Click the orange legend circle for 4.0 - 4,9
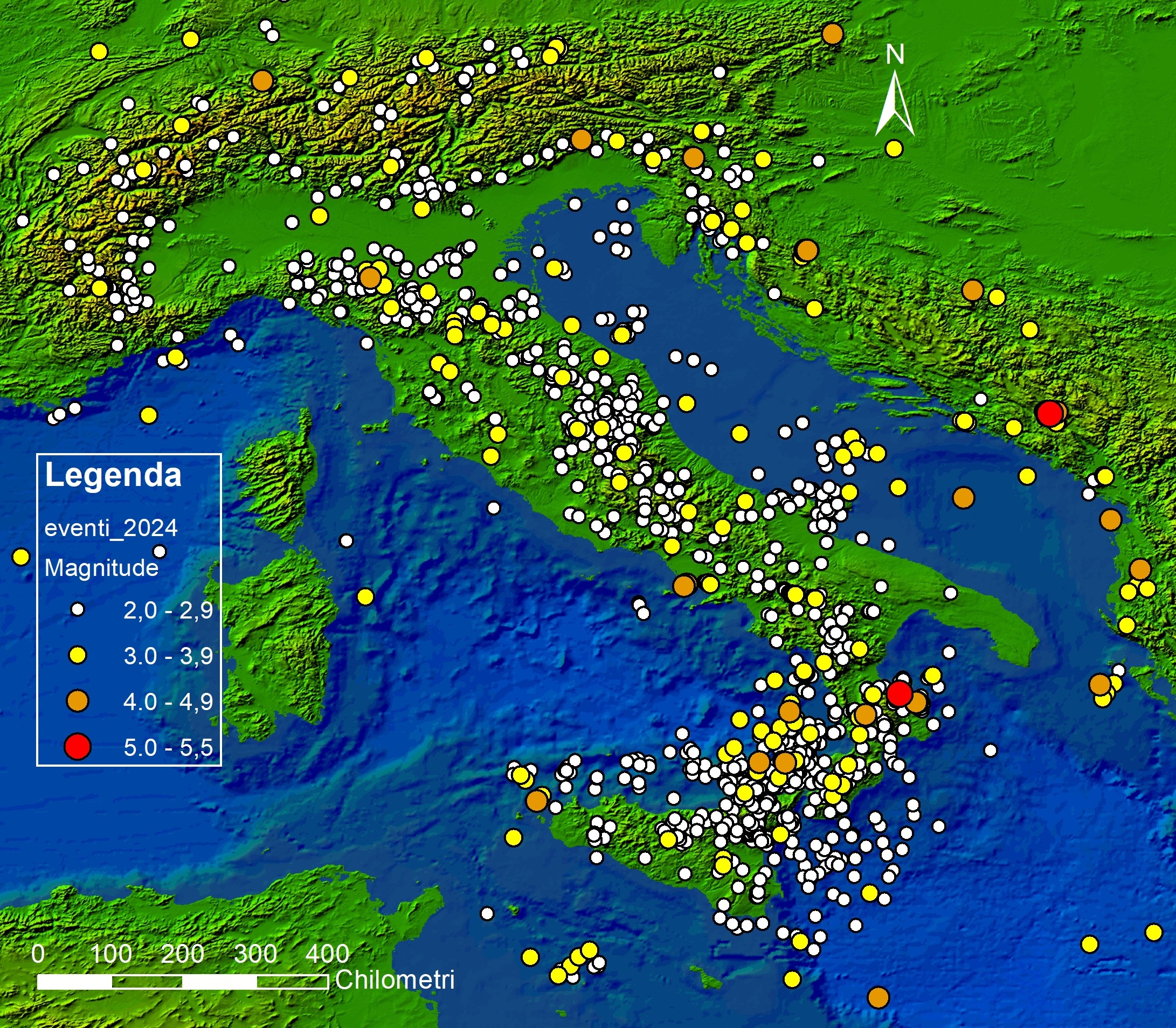This screenshot has height=1028, width=1176. (78, 701)
